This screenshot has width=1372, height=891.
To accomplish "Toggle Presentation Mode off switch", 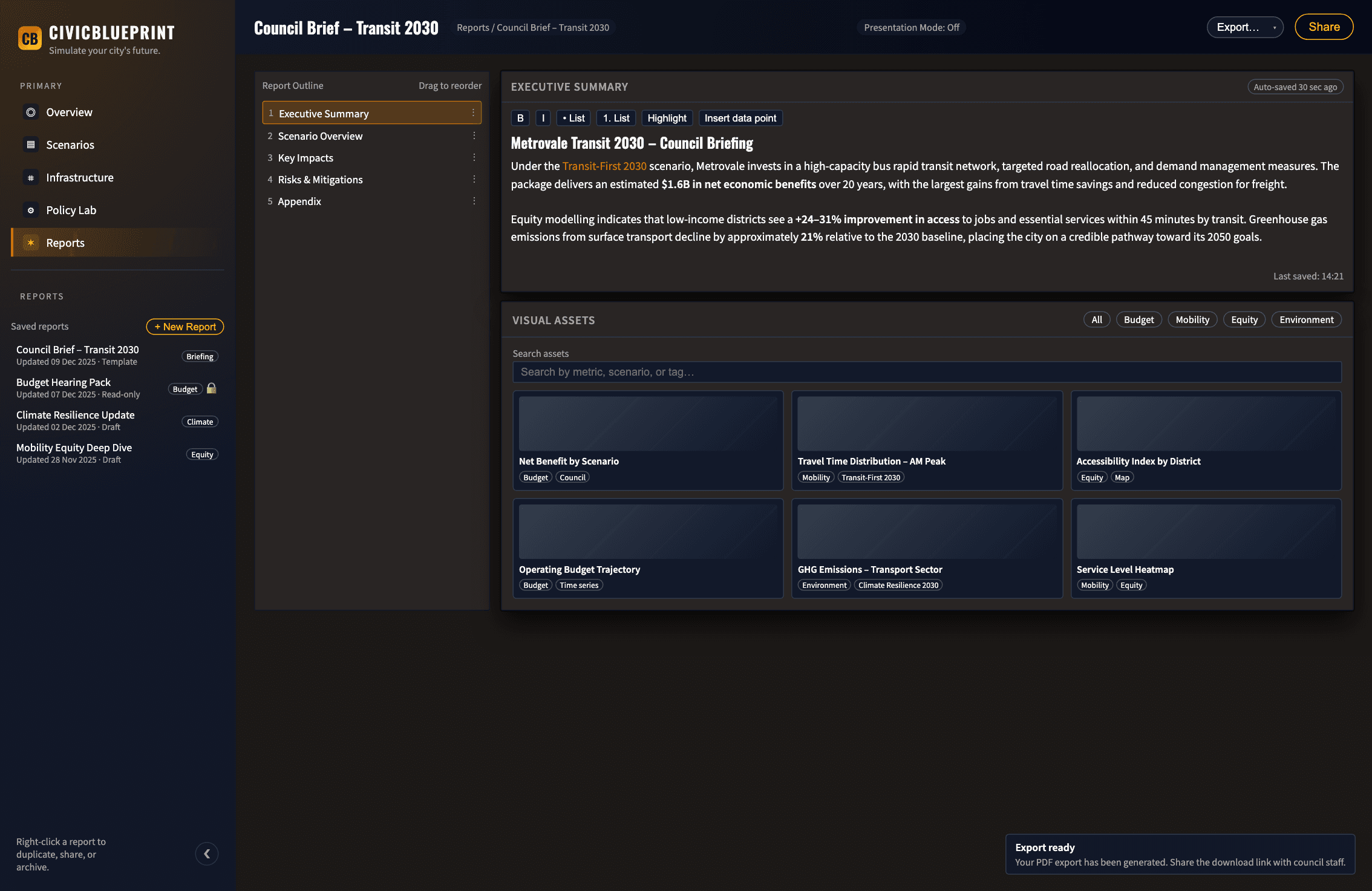I will coord(911,28).
